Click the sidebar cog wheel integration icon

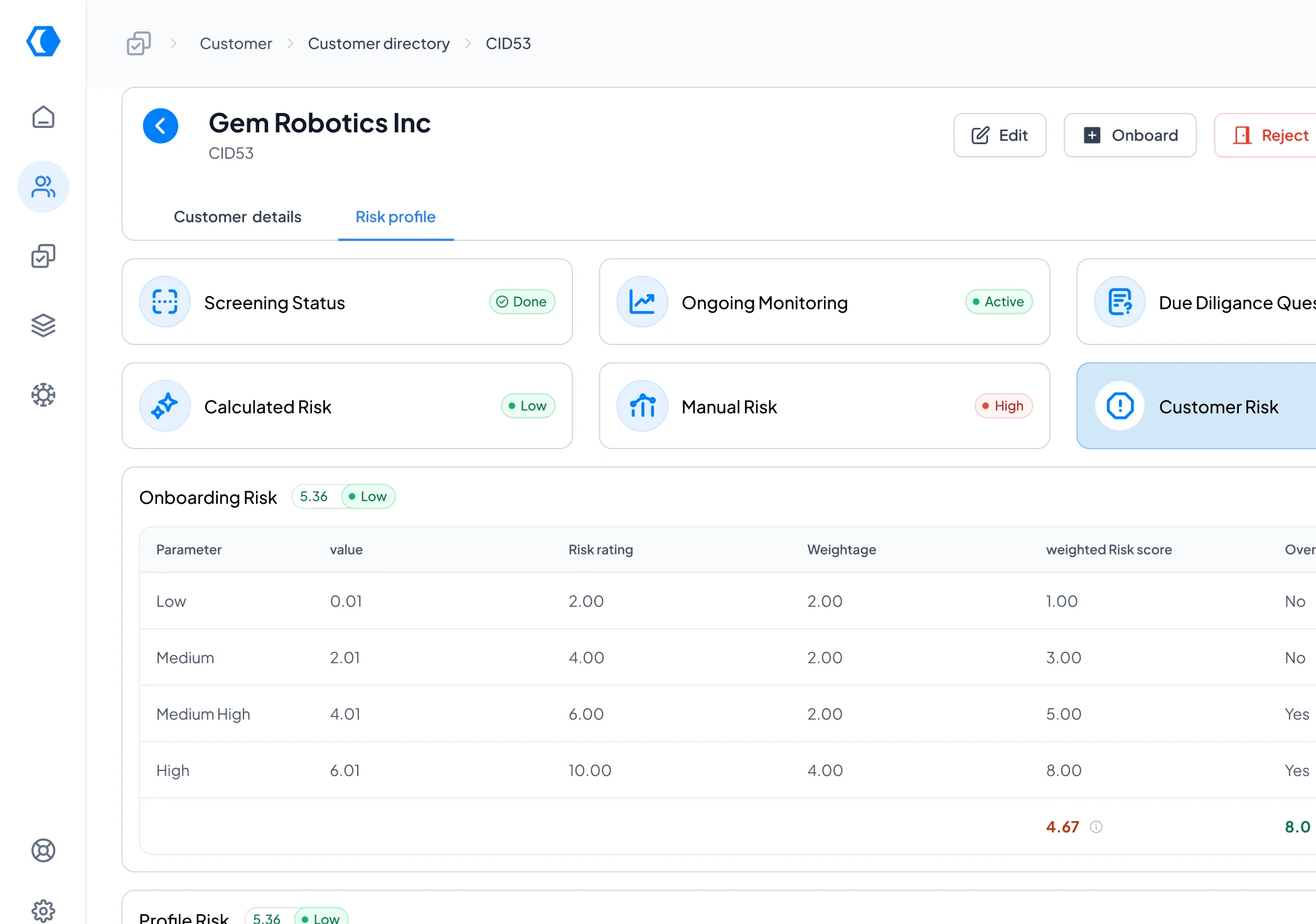coord(43,395)
